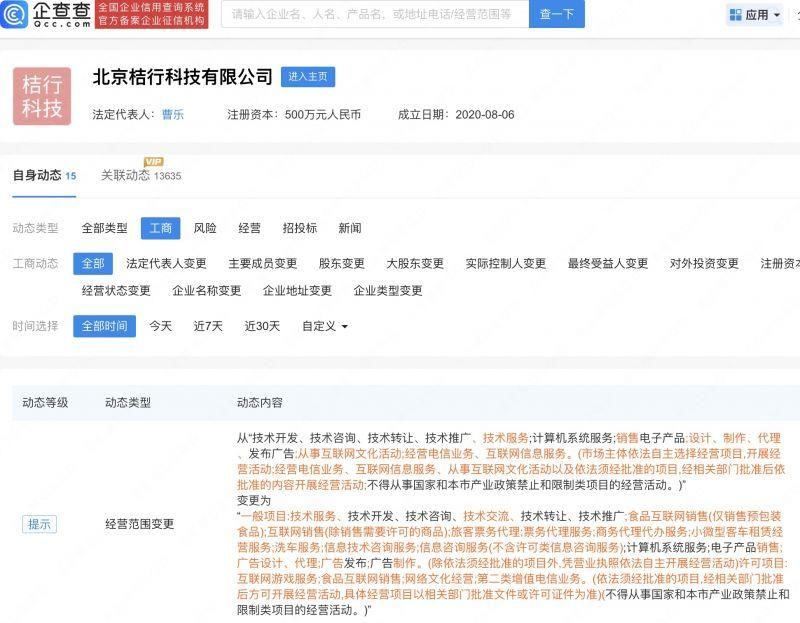This screenshot has height=623, width=800.
Task: Click the 动态内容 column header
Action: tap(260, 403)
